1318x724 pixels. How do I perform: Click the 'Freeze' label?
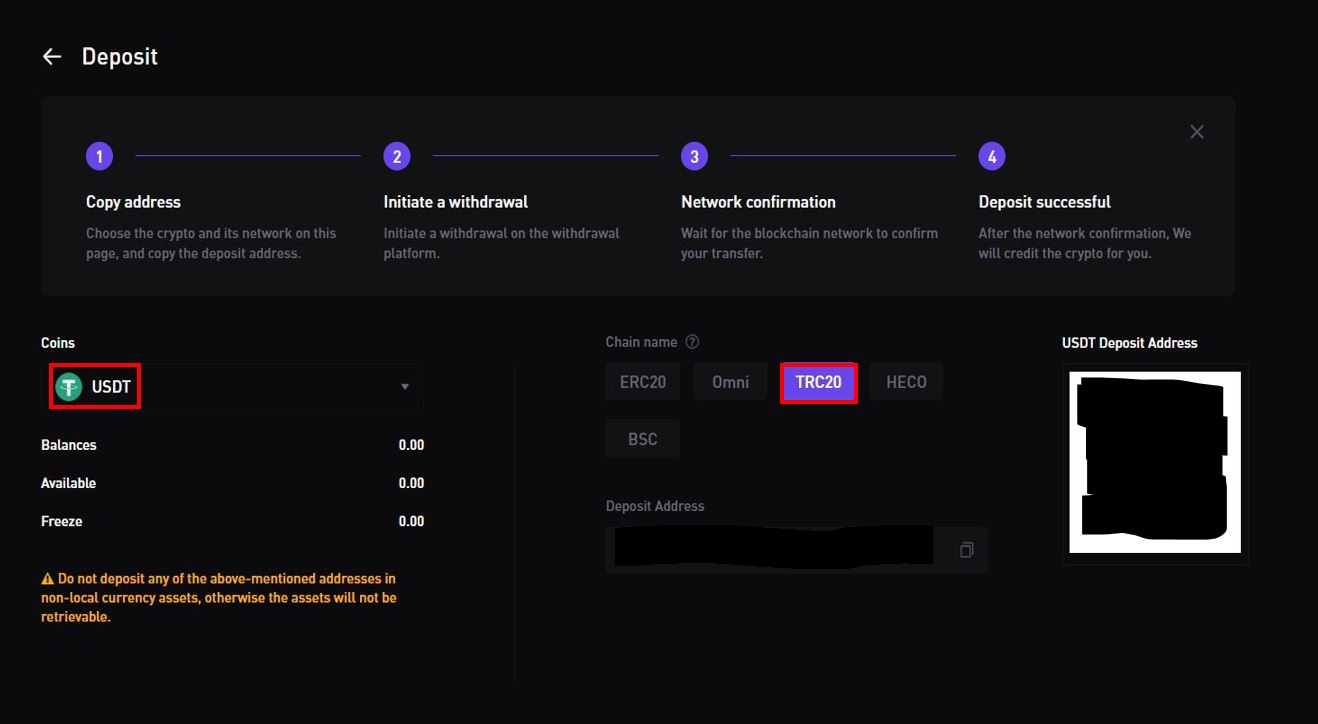[62, 521]
